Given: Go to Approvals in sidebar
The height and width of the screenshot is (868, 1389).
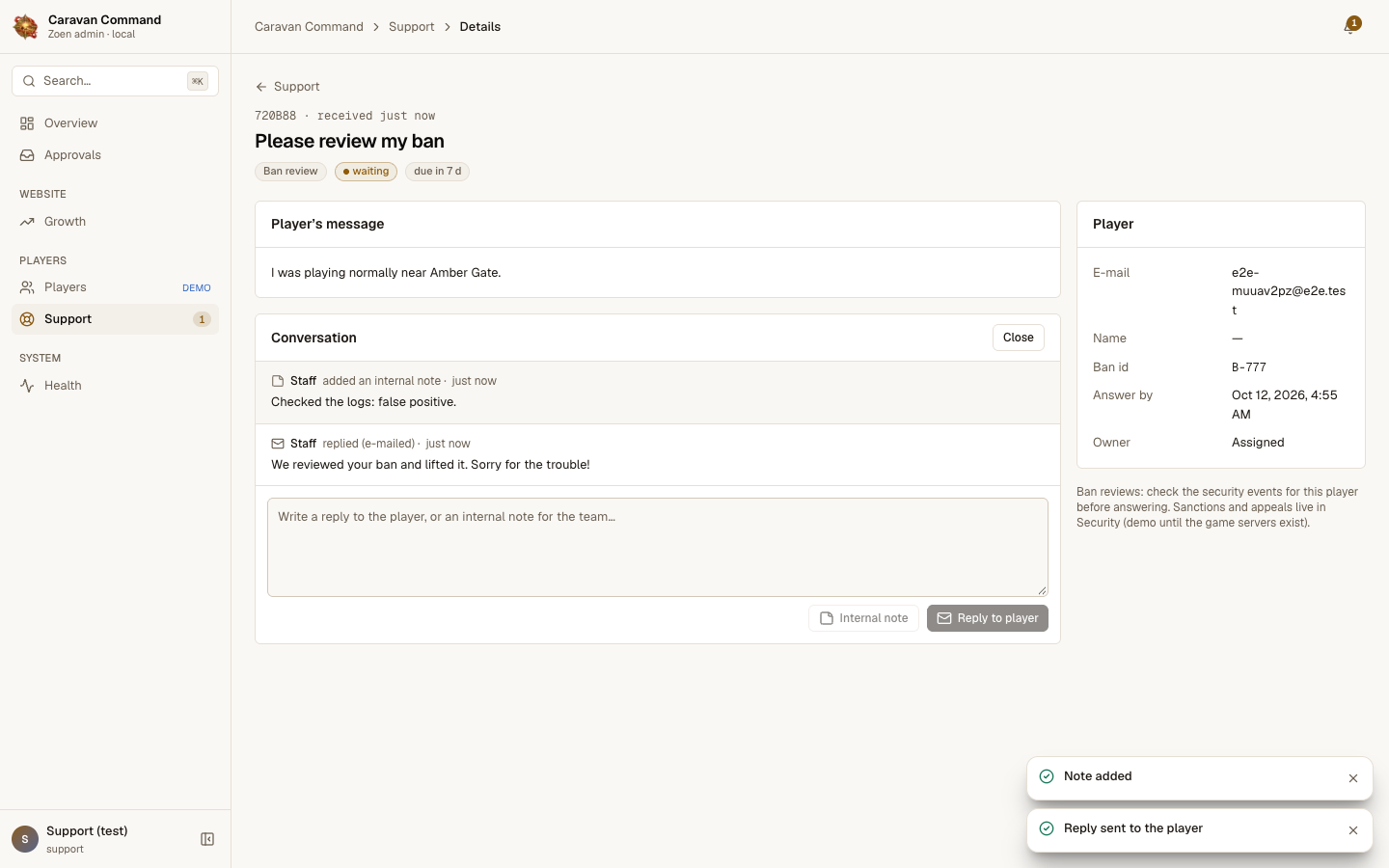Looking at the screenshot, I should pos(115,155).
